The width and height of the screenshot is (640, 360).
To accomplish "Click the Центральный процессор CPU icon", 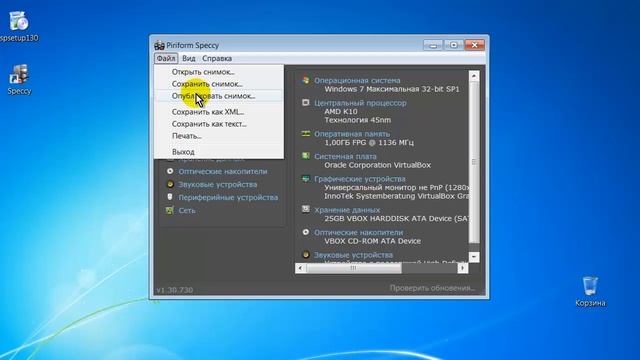I will [x=306, y=102].
